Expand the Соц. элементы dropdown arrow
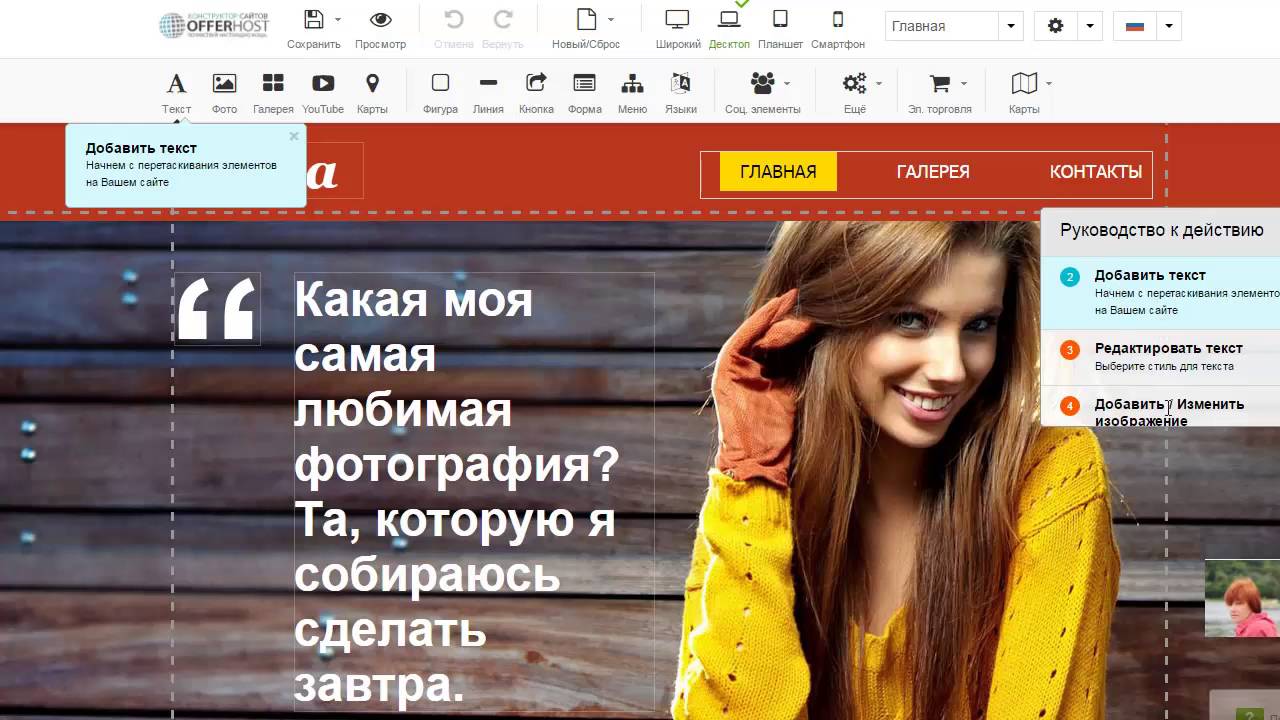This screenshot has width=1280, height=720. pos(787,84)
